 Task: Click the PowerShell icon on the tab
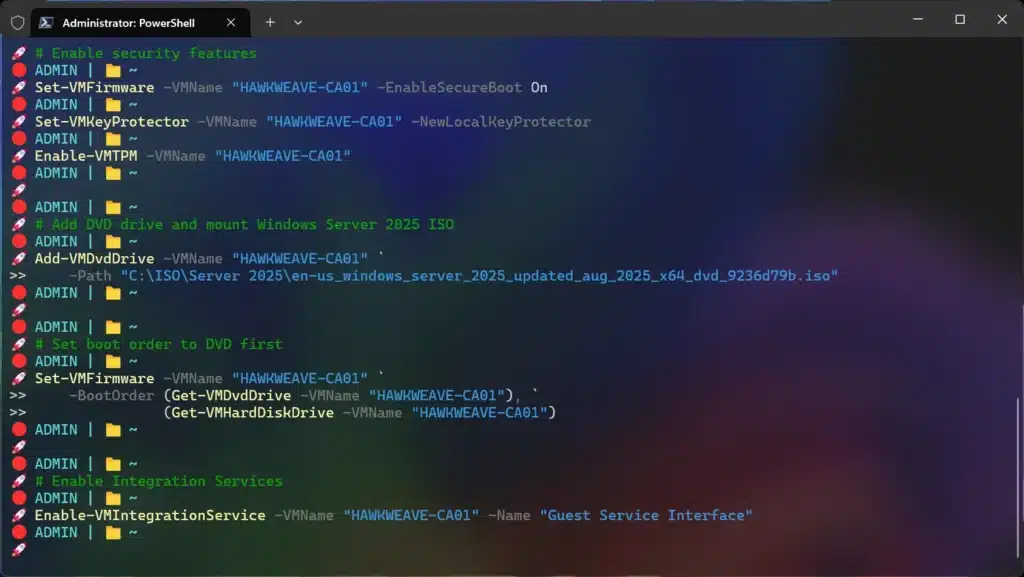(x=46, y=21)
